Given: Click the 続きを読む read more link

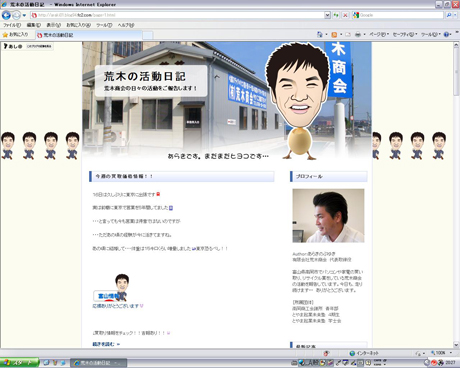Looking at the screenshot, I should pyautogui.click(x=106, y=344).
